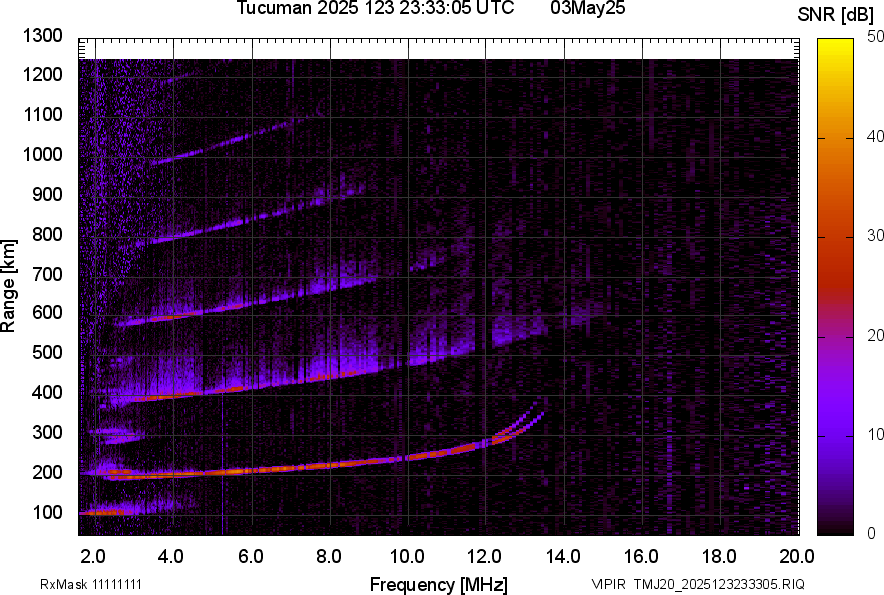Click the 'Range [km]' axis label
This screenshot has height=595, width=884.
pyautogui.click(x=8, y=286)
